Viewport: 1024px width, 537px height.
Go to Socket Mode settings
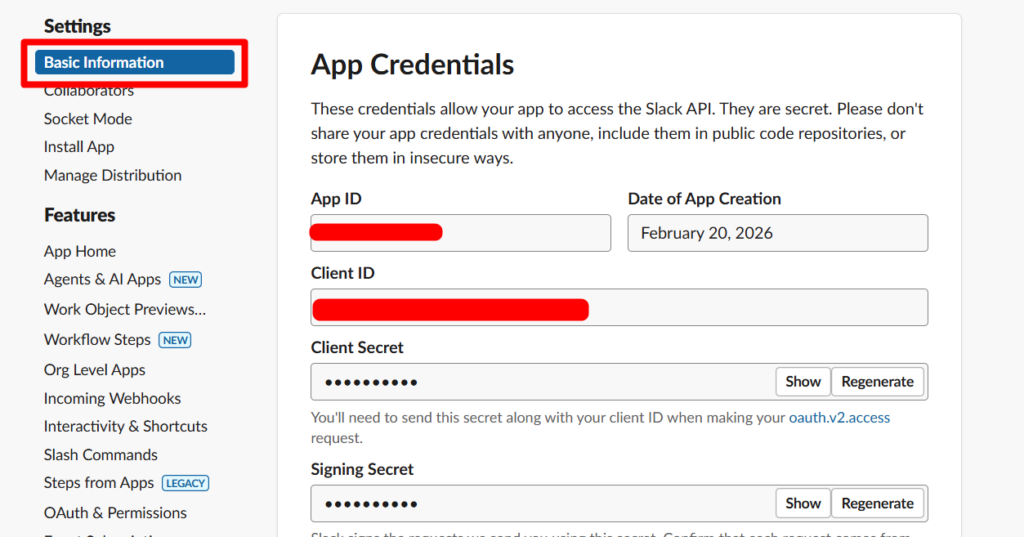(88, 119)
